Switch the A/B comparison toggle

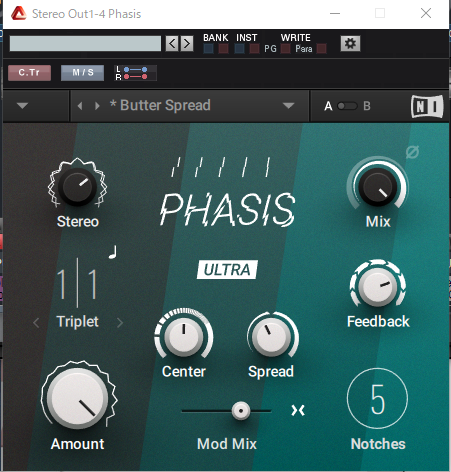[x=347, y=106]
